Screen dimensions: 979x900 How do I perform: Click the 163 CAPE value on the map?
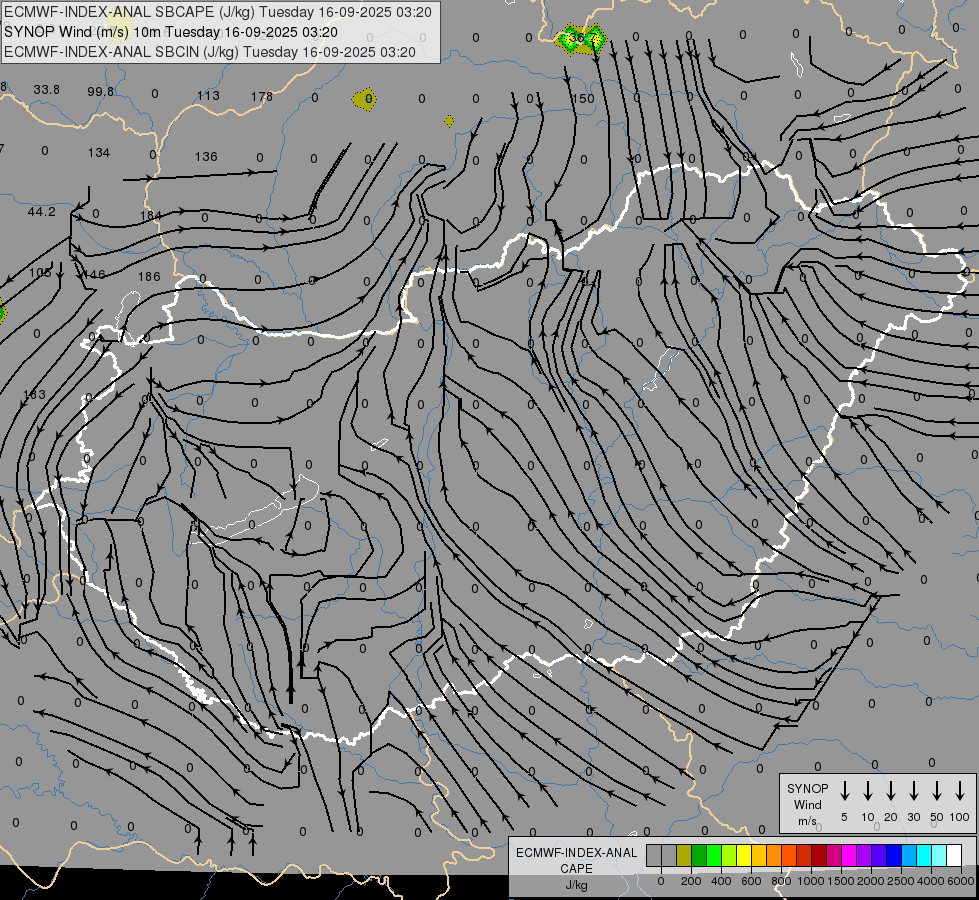pos(35,394)
